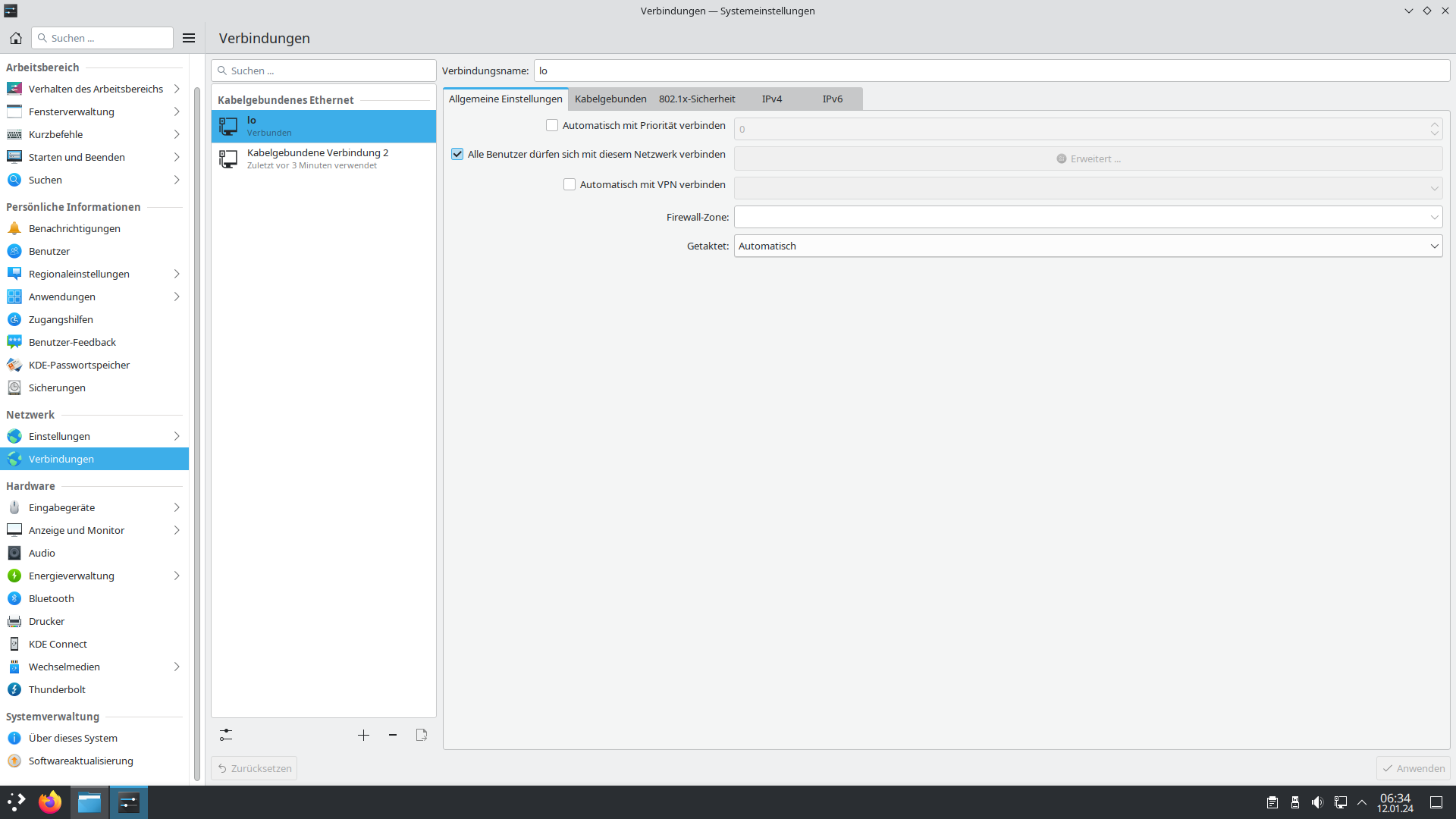Viewport: 1456px width, 819px height.
Task: Launch Firefox from the taskbar
Action: click(x=50, y=802)
